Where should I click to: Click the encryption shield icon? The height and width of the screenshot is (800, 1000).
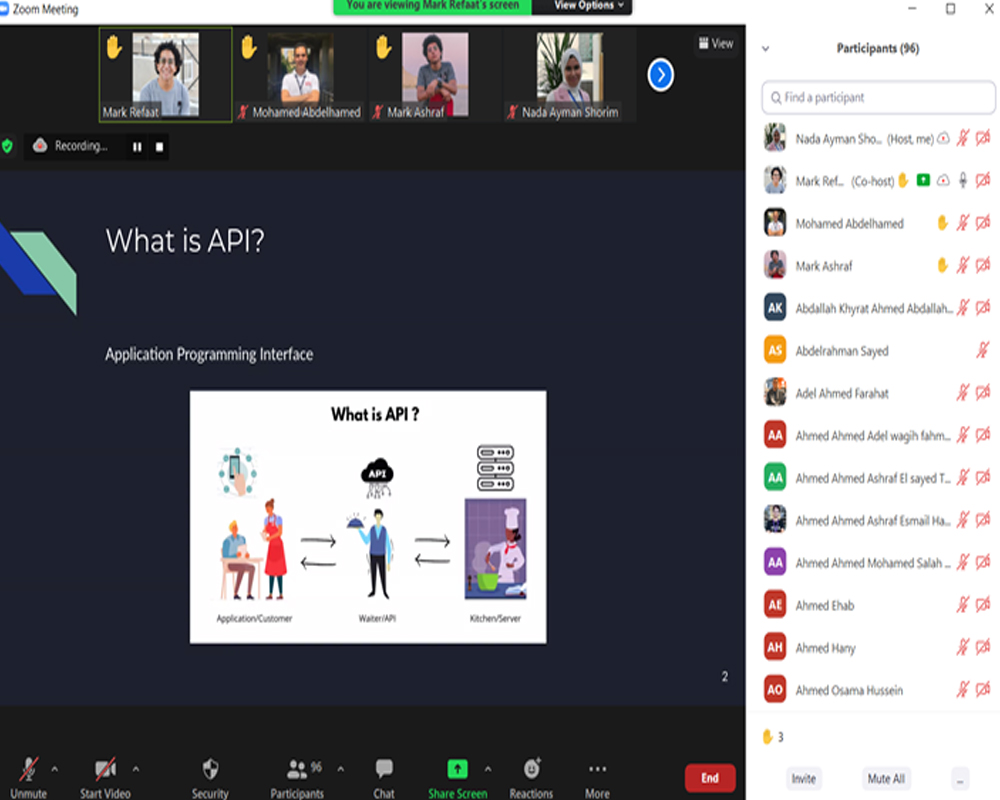pyautogui.click(x=8, y=146)
